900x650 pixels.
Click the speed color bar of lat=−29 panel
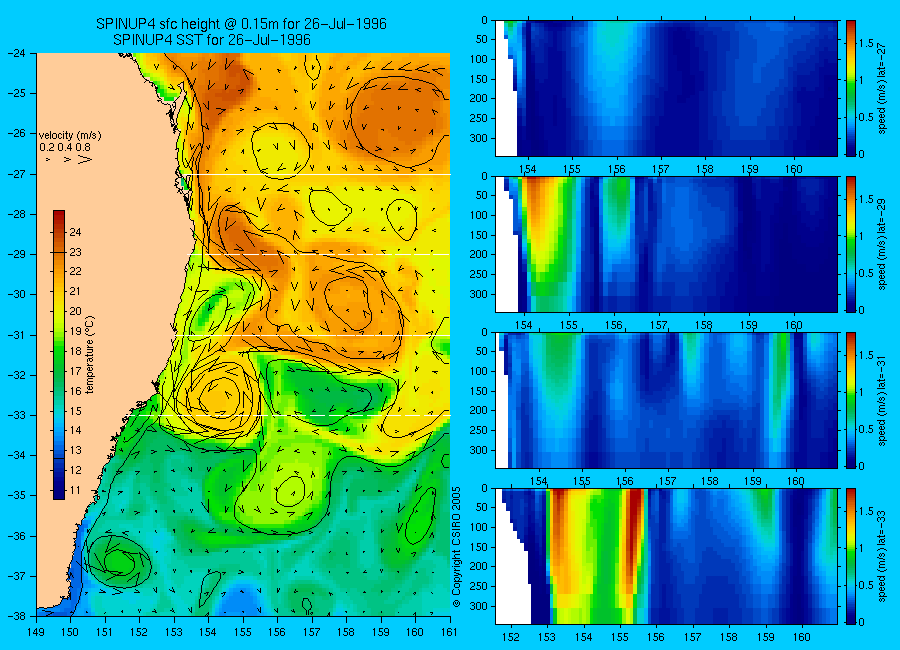coord(850,244)
